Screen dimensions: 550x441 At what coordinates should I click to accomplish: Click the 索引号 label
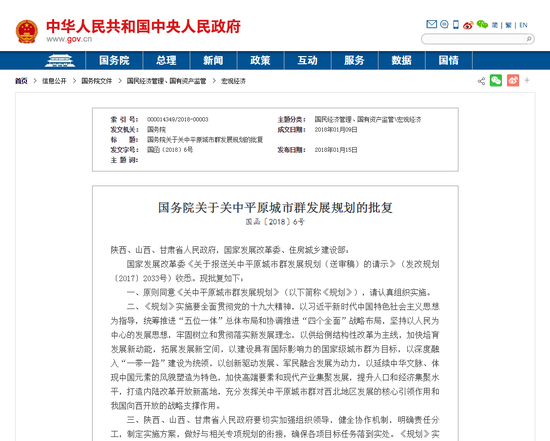[x=124, y=120]
